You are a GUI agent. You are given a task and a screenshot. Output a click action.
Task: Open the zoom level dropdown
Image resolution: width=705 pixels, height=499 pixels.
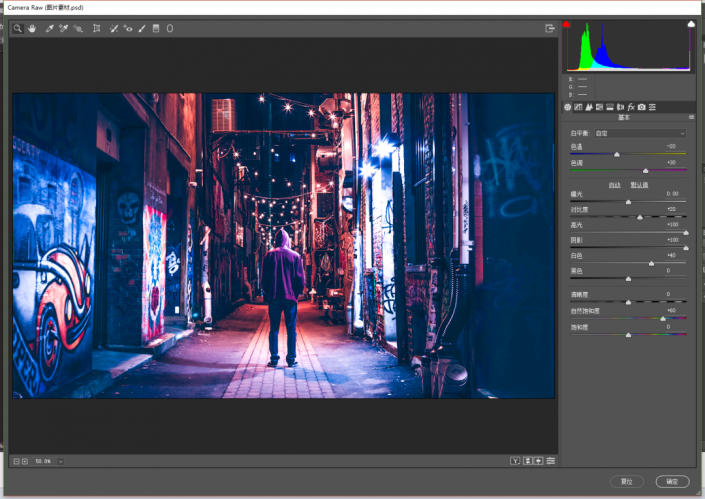point(60,461)
